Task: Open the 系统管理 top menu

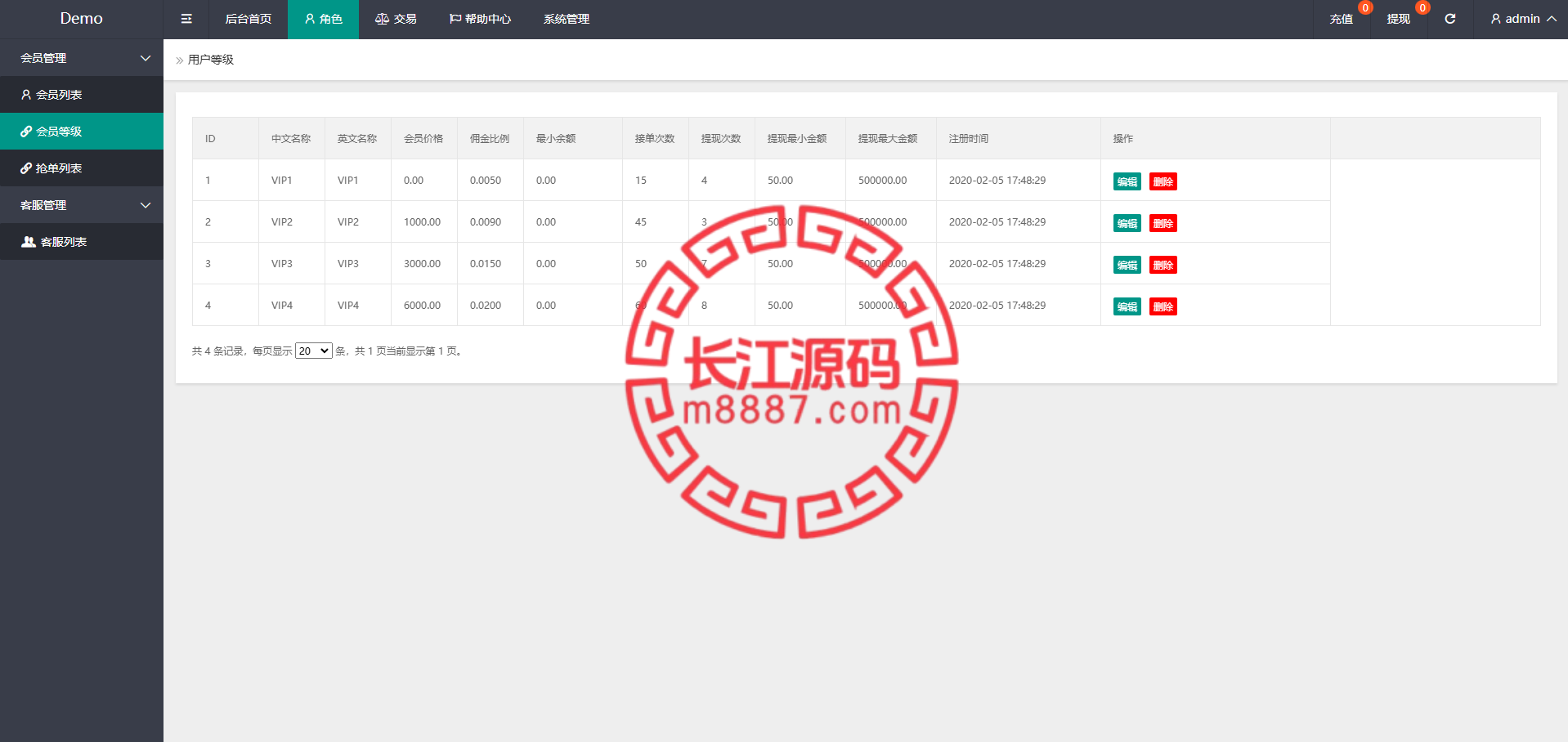Action: click(567, 19)
